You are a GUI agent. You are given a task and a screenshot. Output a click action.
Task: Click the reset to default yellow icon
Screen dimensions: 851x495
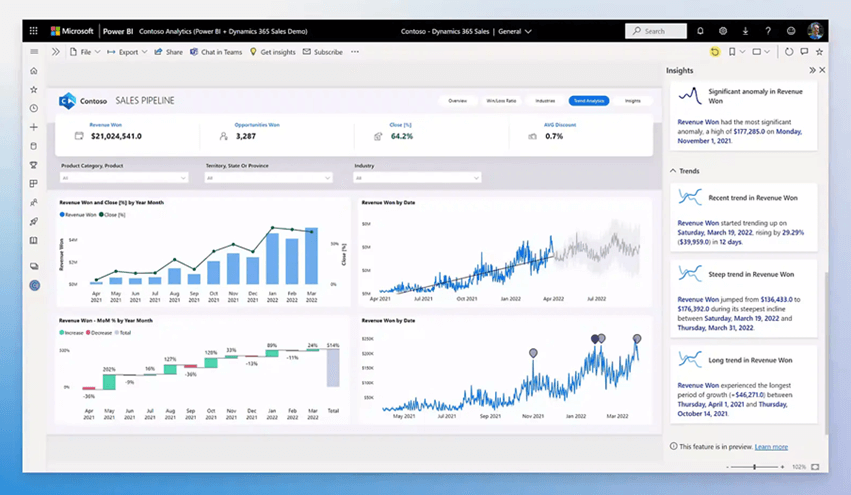click(715, 52)
